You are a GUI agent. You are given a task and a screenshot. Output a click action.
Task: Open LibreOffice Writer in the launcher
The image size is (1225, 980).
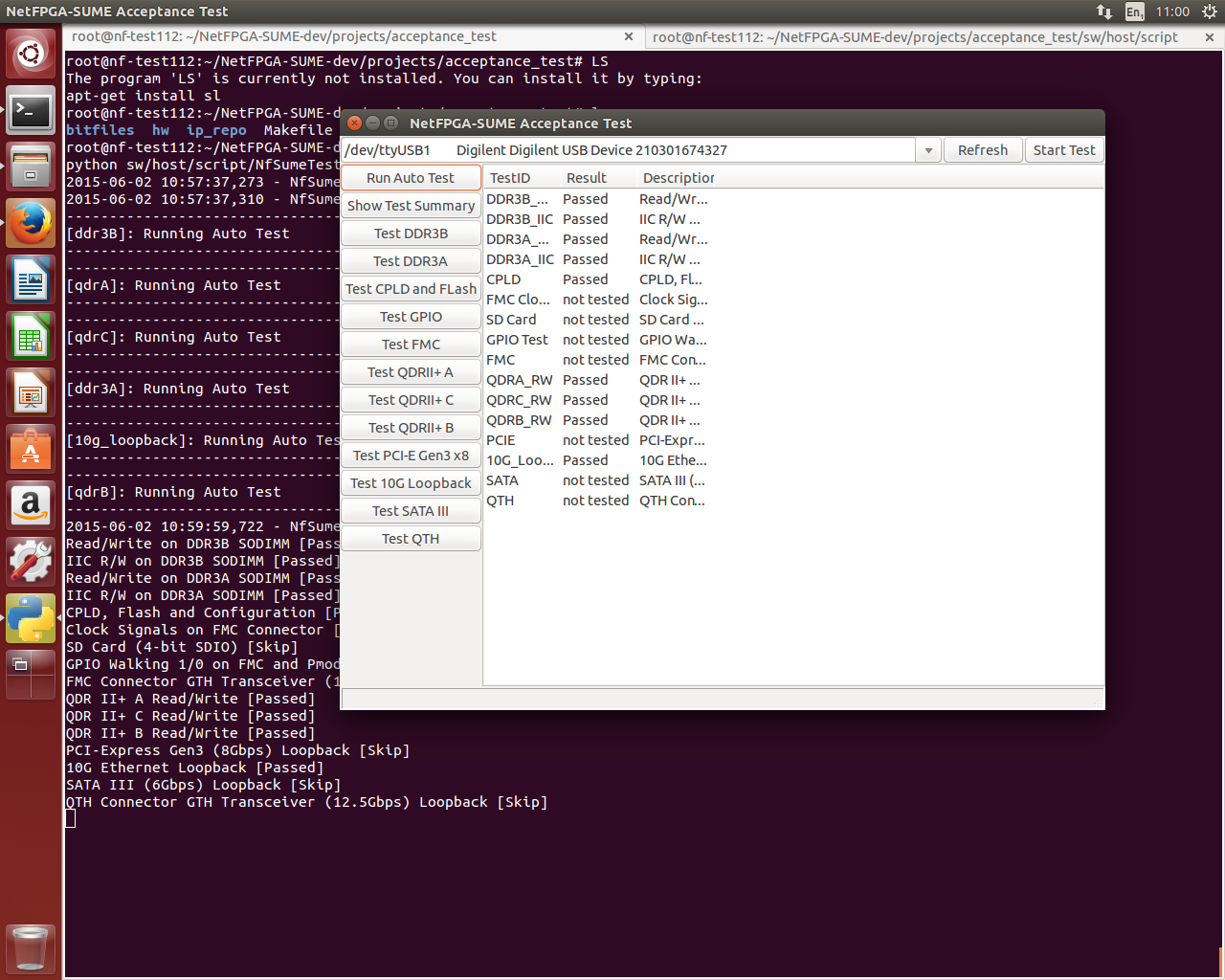[31, 280]
